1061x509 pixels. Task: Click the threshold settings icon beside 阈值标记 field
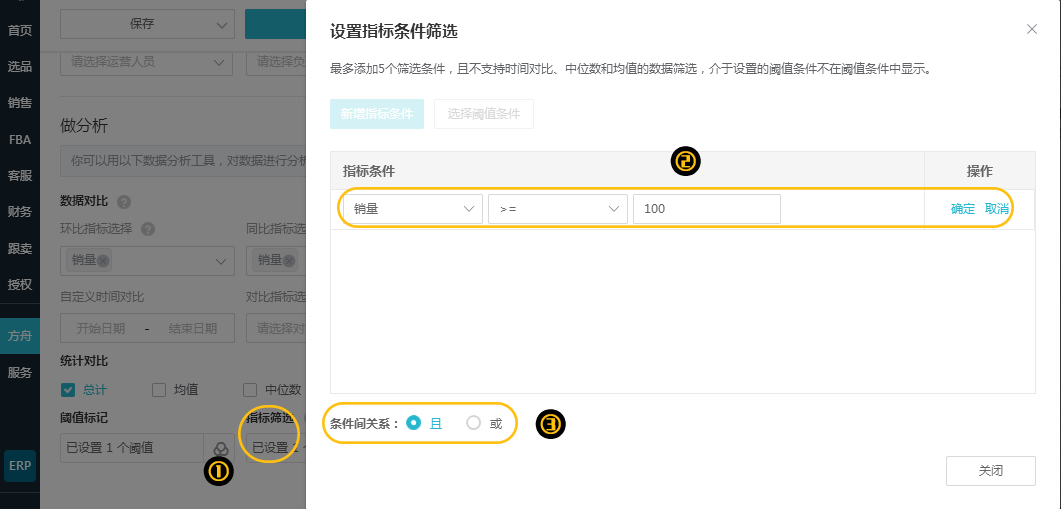[x=220, y=448]
